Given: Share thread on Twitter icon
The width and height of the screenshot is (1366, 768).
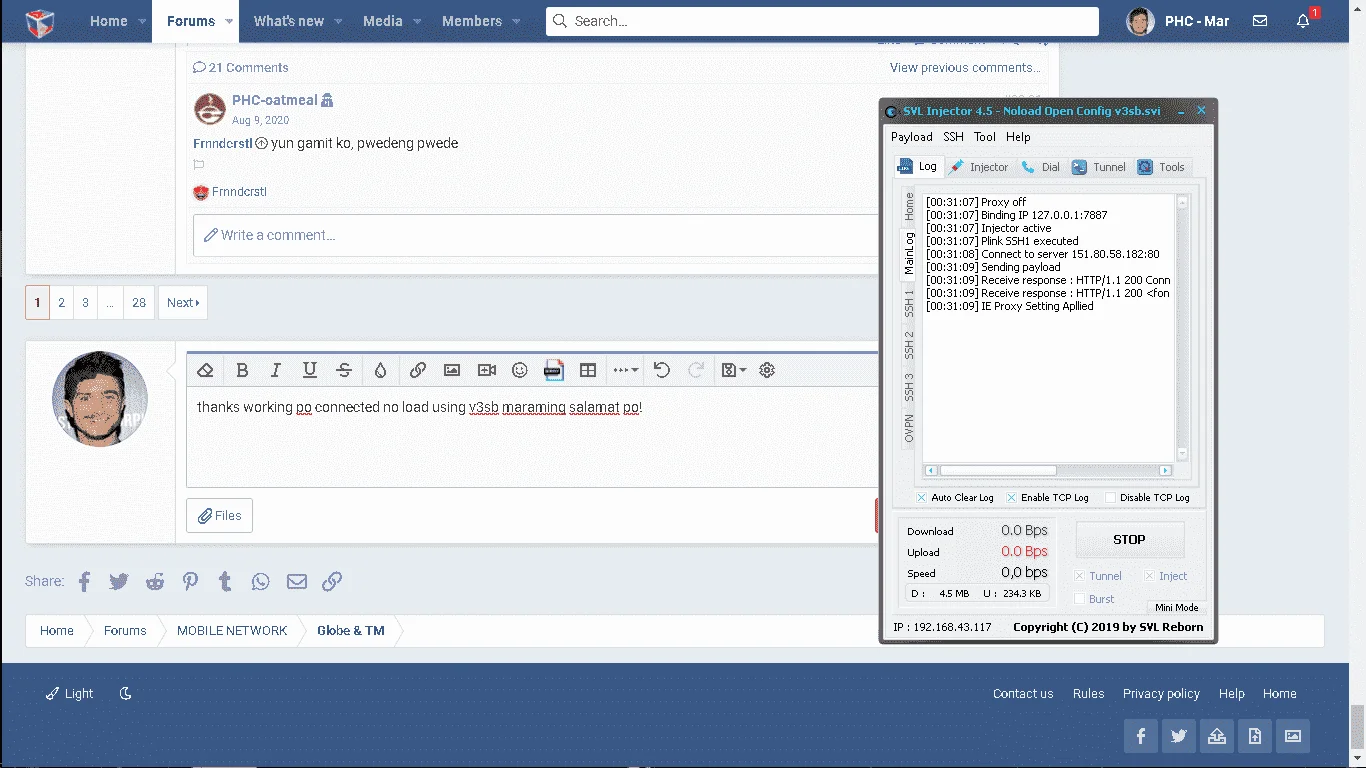Looking at the screenshot, I should pos(119,581).
